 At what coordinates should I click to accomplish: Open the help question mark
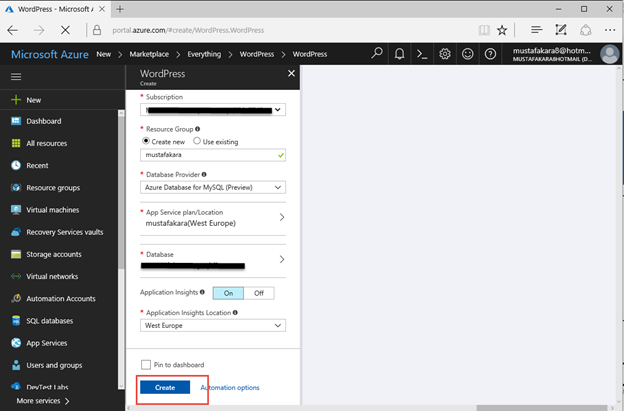[490, 54]
